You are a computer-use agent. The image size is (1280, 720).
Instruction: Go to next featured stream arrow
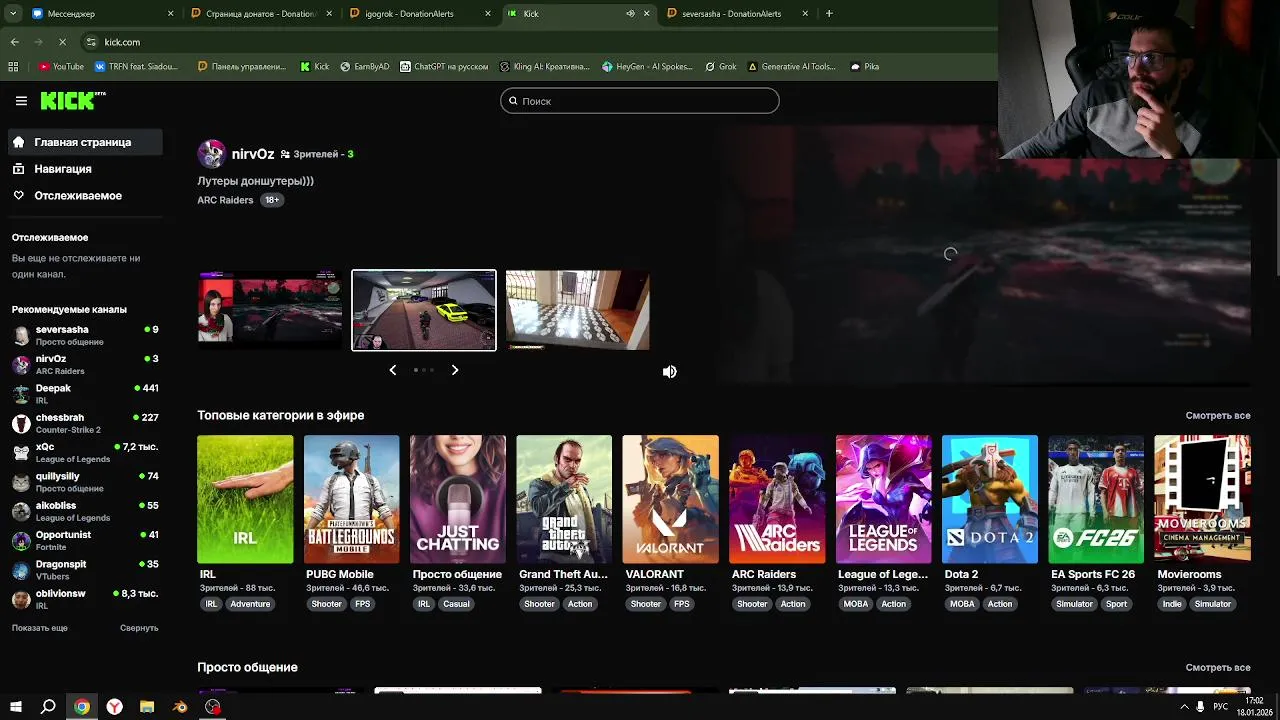point(455,370)
